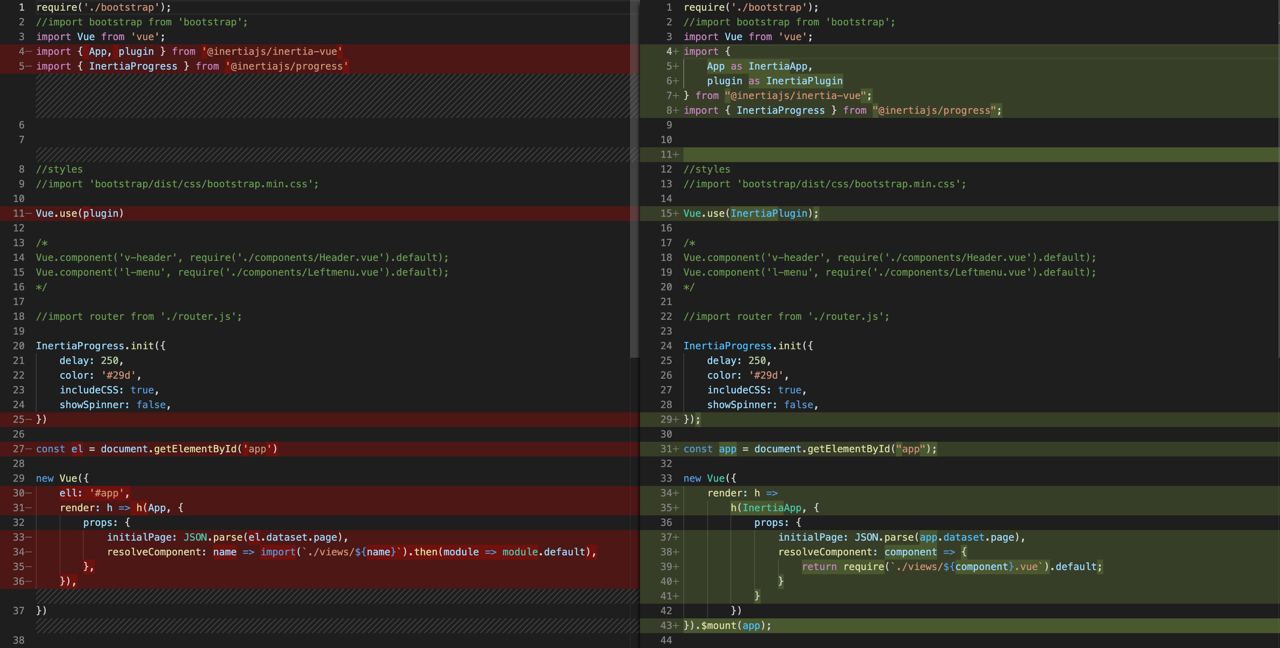Click "props: {" in right pane
1280x648 pixels.
(x=778, y=522)
